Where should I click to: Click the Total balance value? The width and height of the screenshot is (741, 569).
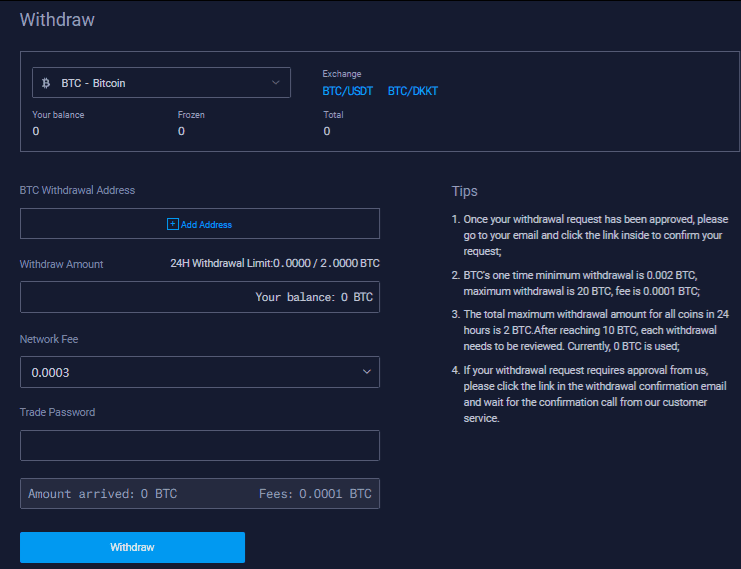(326, 131)
